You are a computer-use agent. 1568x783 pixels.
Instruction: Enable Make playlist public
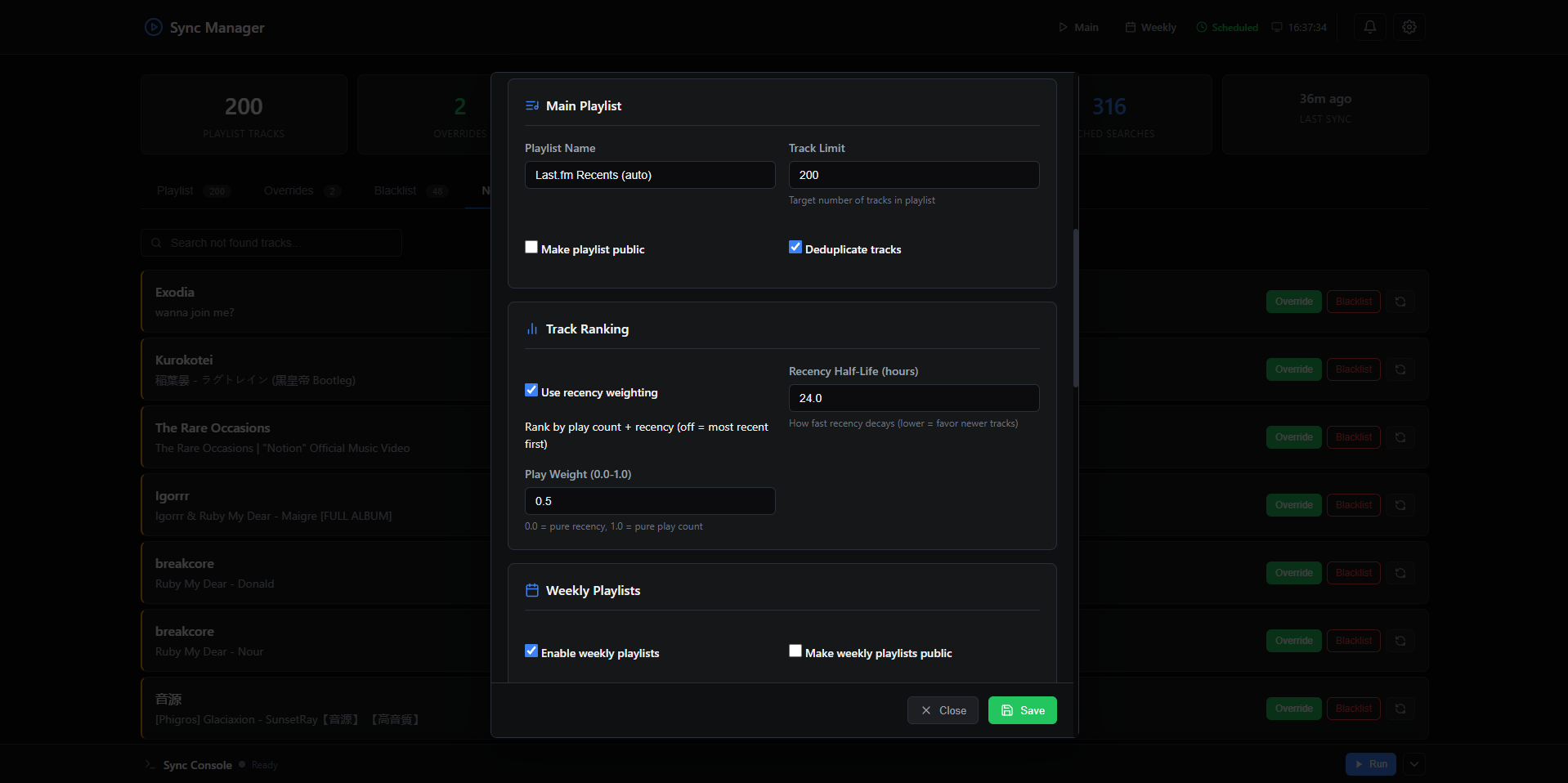[531, 247]
